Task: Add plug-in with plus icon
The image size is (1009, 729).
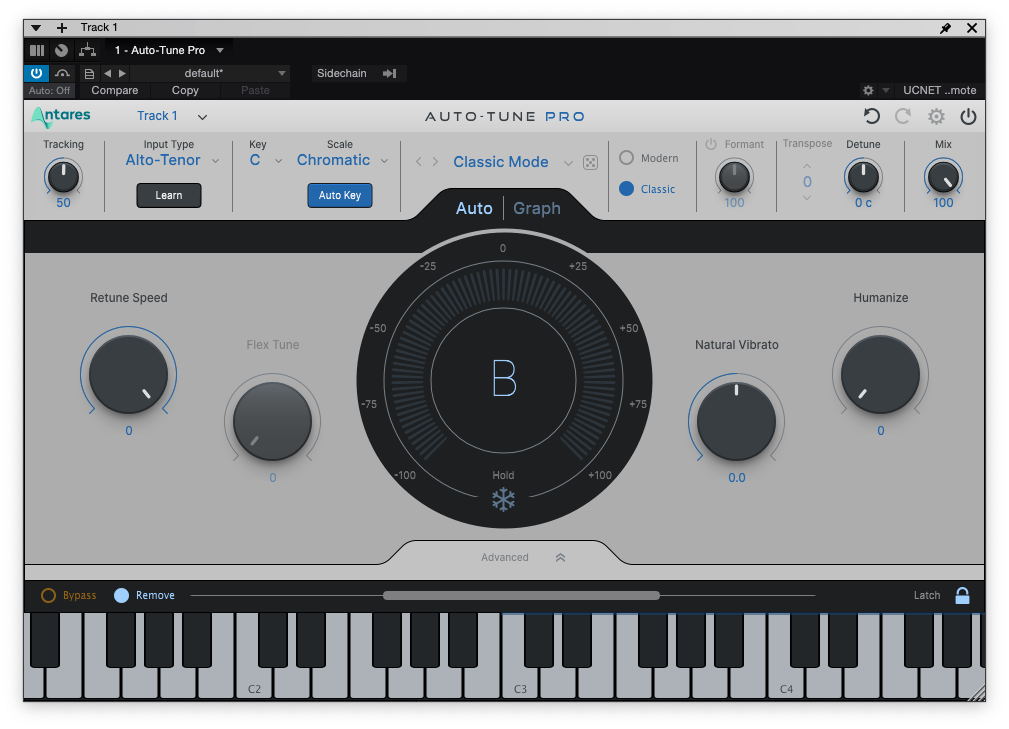Action: click(x=62, y=28)
